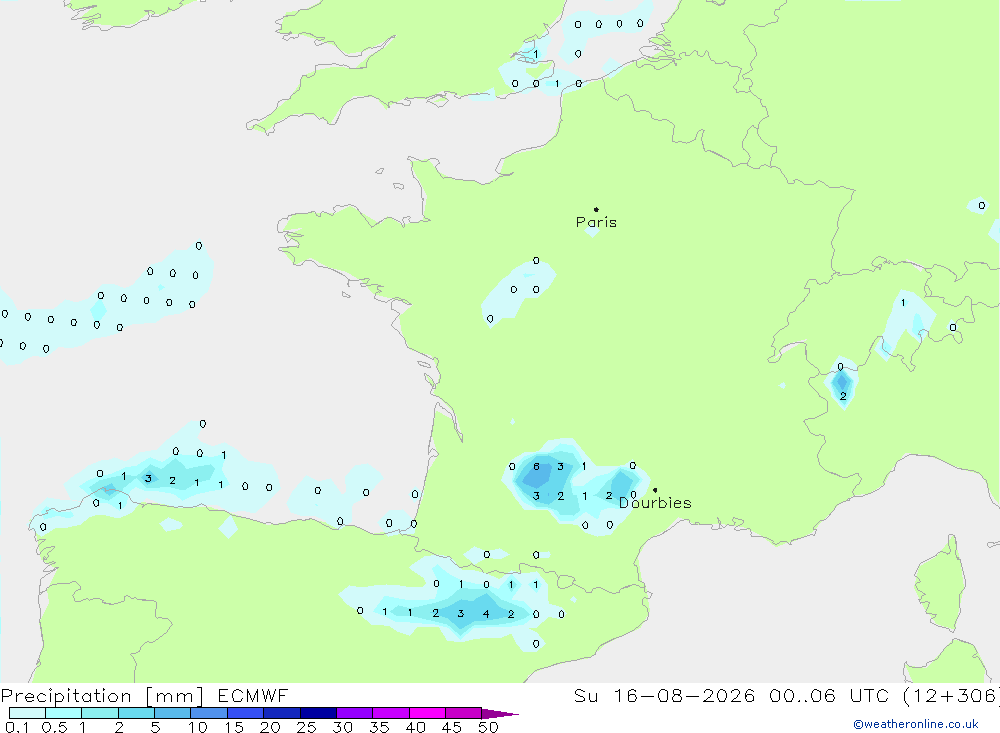
Task: Click the '6' precipitation value west of Dourbies
Action: tap(536, 466)
